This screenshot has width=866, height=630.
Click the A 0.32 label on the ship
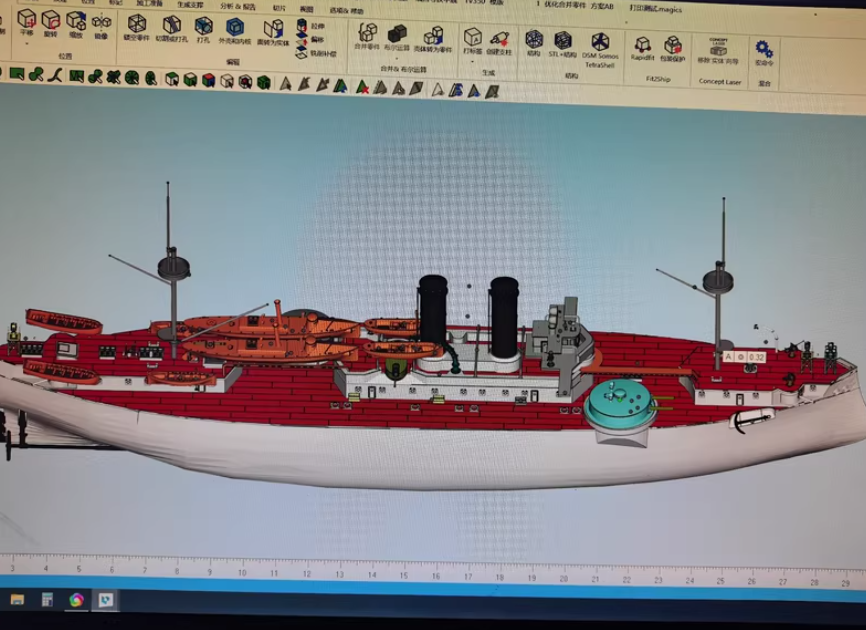744,357
